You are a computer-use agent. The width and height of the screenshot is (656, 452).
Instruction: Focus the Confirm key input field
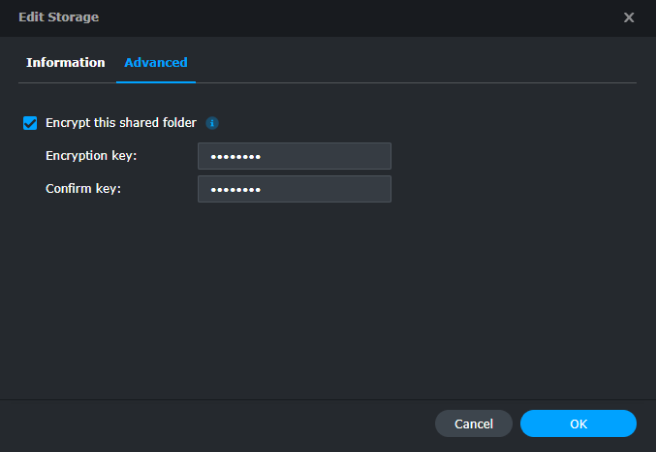click(x=294, y=189)
